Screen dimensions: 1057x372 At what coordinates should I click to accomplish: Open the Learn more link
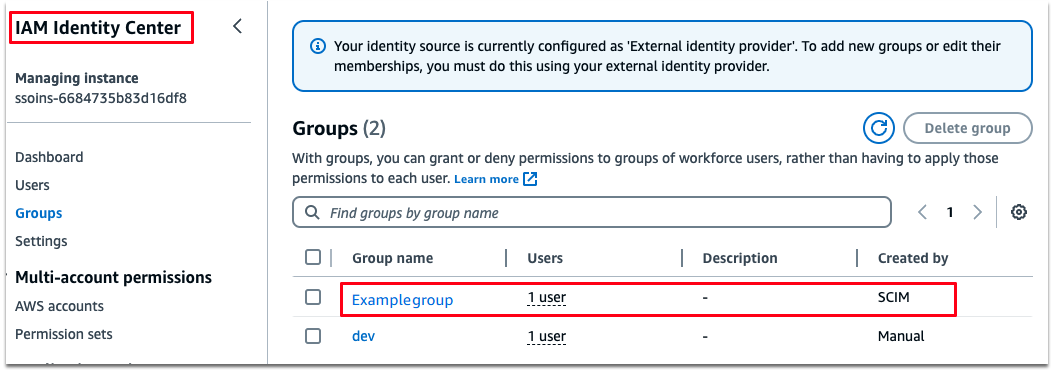tap(487, 179)
